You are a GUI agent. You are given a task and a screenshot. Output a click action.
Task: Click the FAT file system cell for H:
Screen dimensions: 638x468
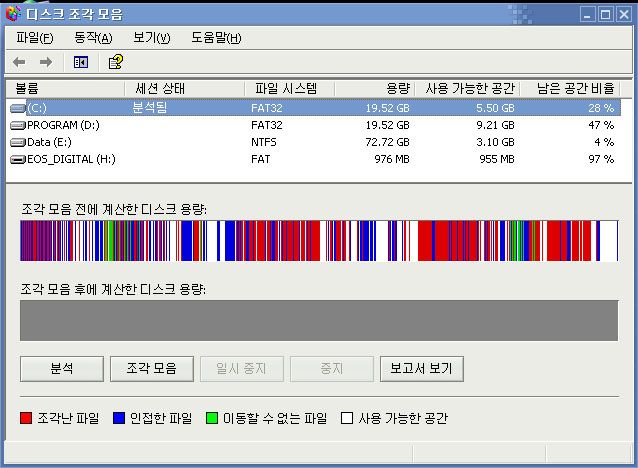pyautogui.click(x=260, y=160)
